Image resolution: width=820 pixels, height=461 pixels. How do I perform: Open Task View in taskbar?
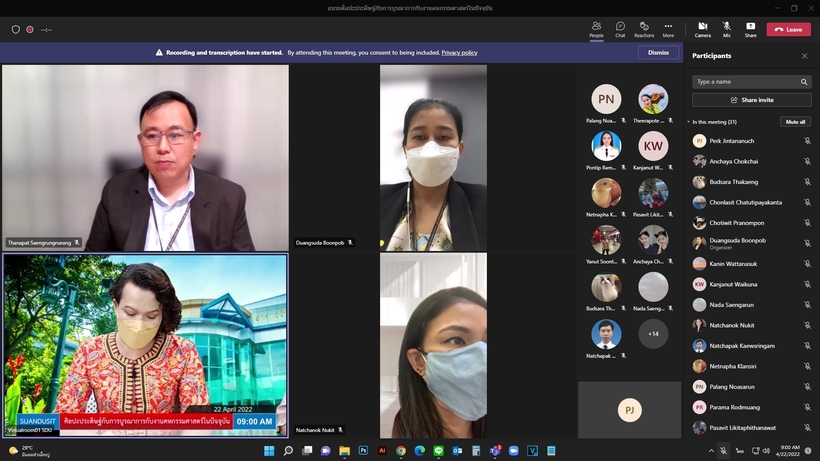(x=307, y=451)
